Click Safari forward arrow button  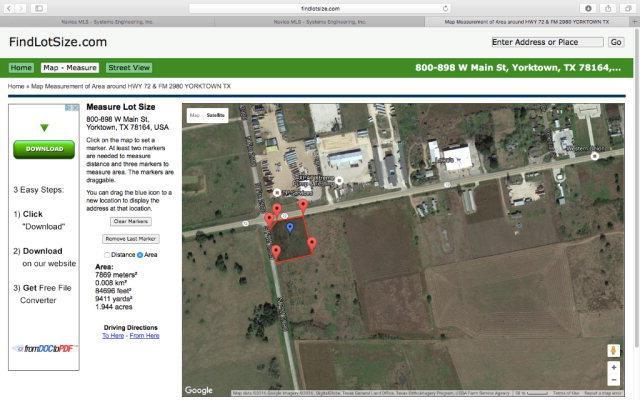[20, 8]
